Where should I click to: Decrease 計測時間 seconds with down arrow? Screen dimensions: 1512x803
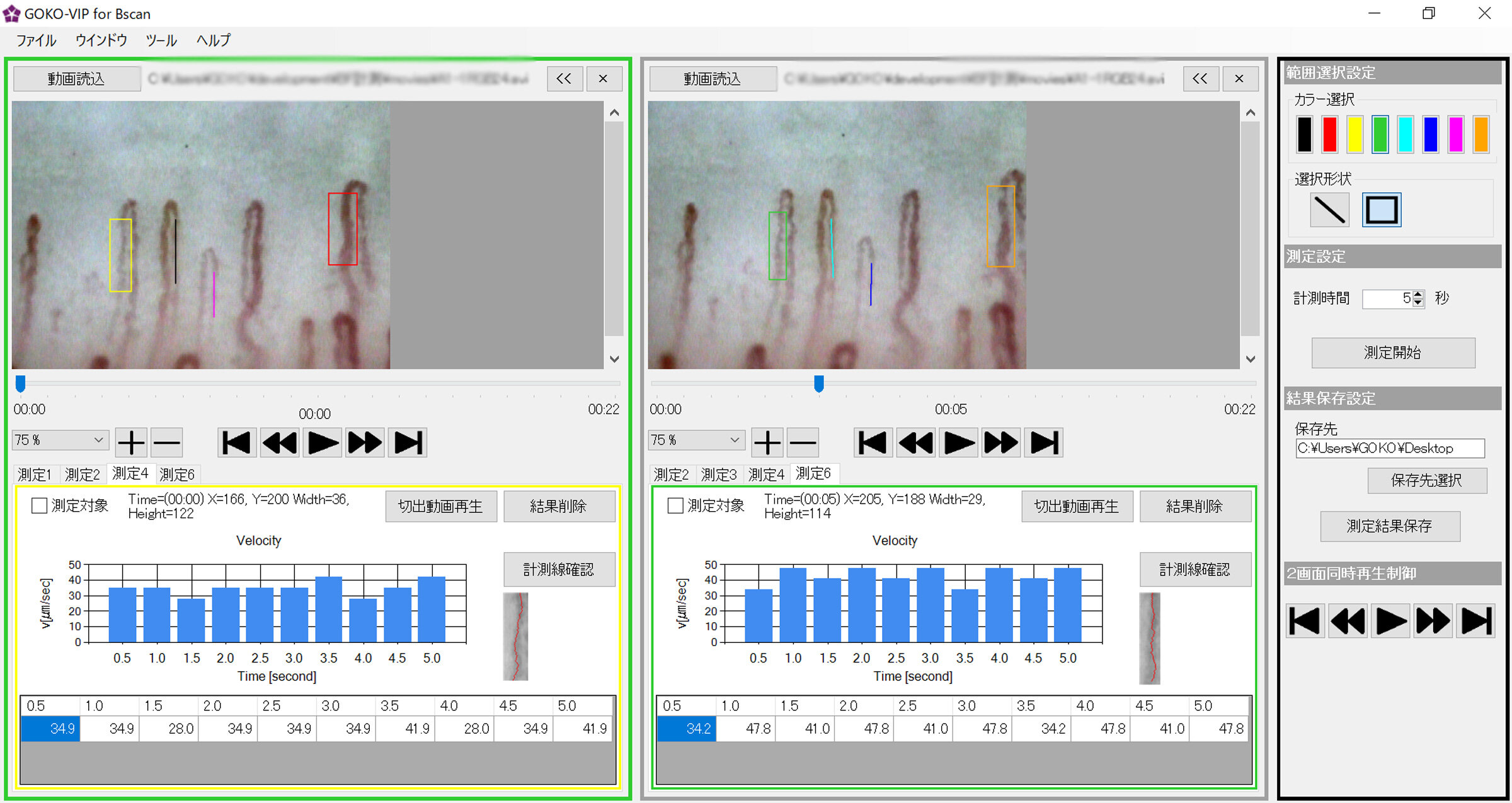point(1418,303)
